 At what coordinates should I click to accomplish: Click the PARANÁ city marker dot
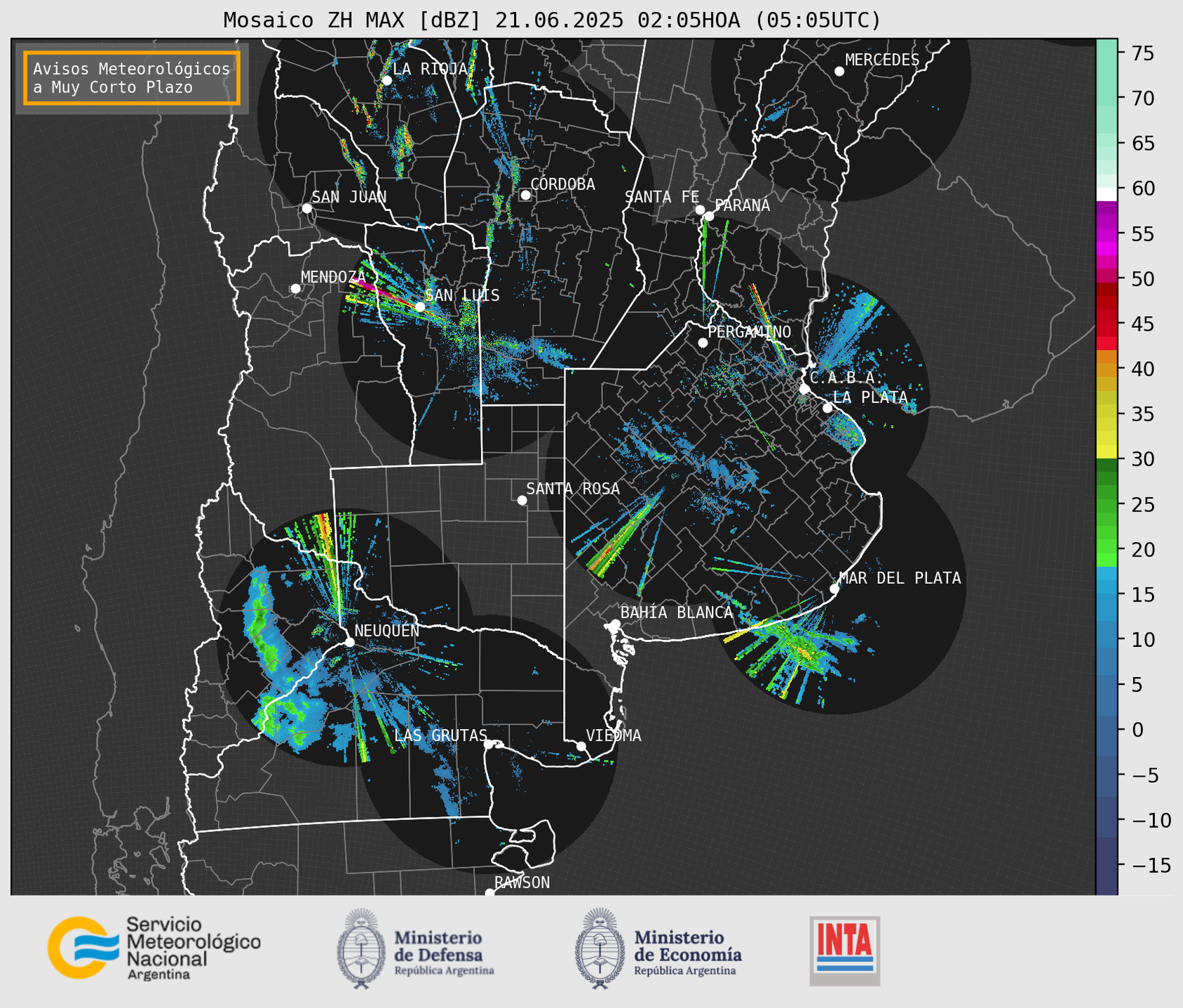(709, 216)
